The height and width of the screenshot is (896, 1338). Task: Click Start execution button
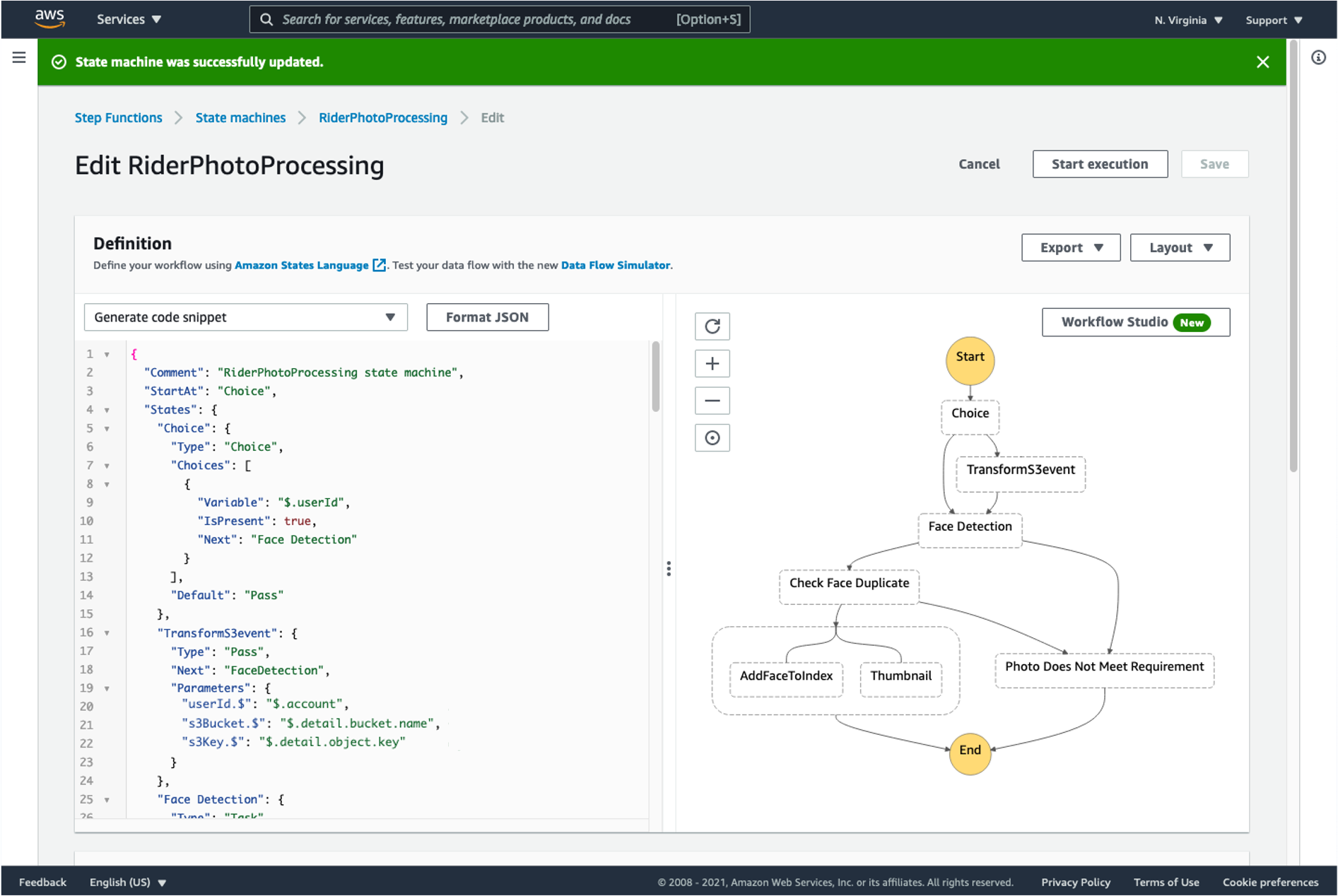[x=1100, y=164]
